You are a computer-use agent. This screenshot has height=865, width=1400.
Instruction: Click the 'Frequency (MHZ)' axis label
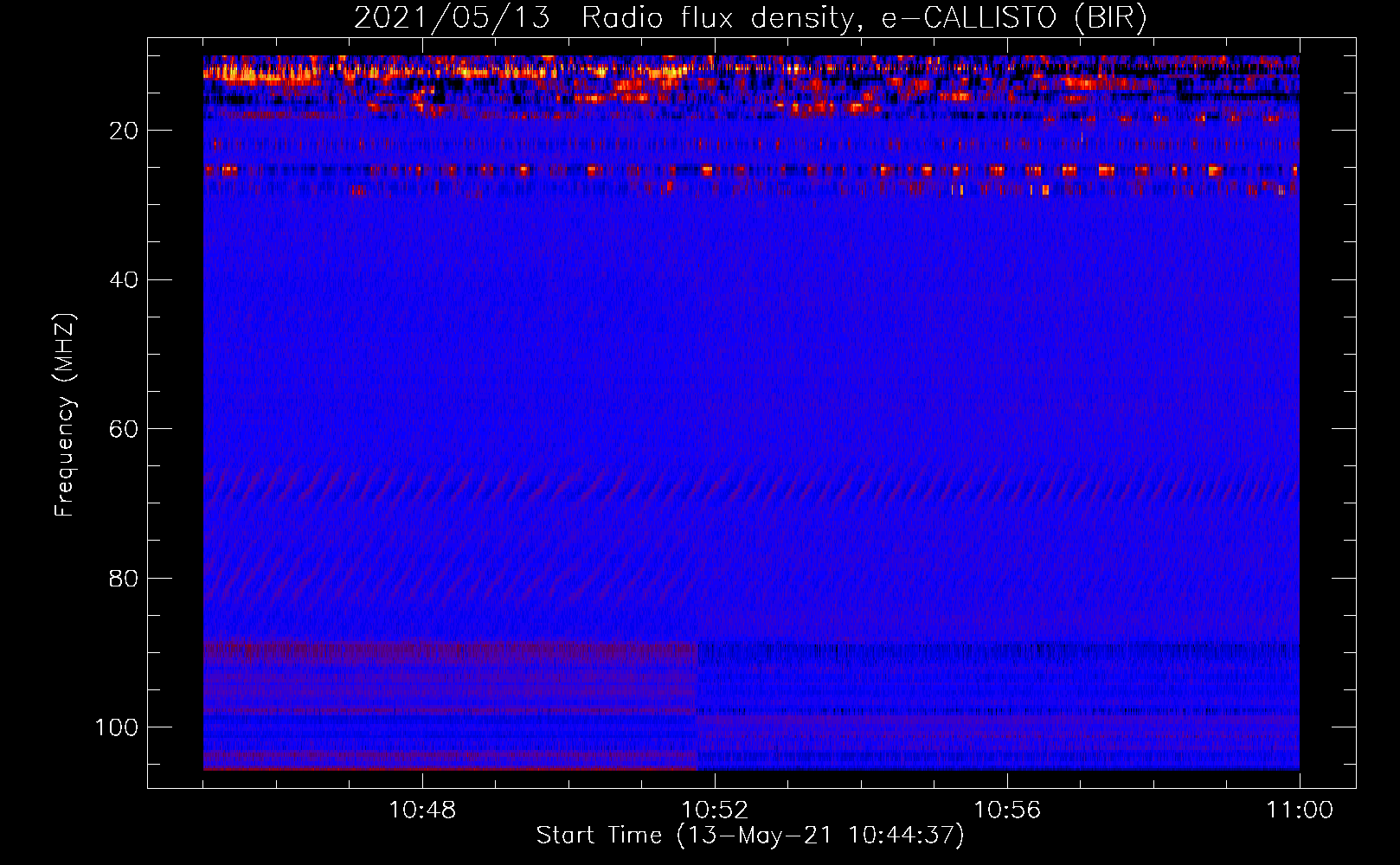(x=65, y=414)
